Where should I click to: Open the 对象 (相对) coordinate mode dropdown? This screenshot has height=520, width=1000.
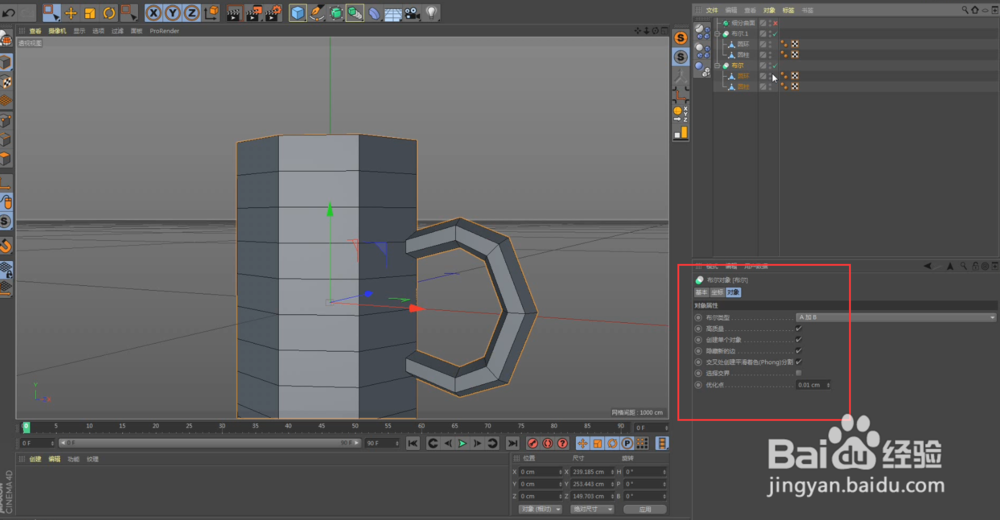click(540, 509)
